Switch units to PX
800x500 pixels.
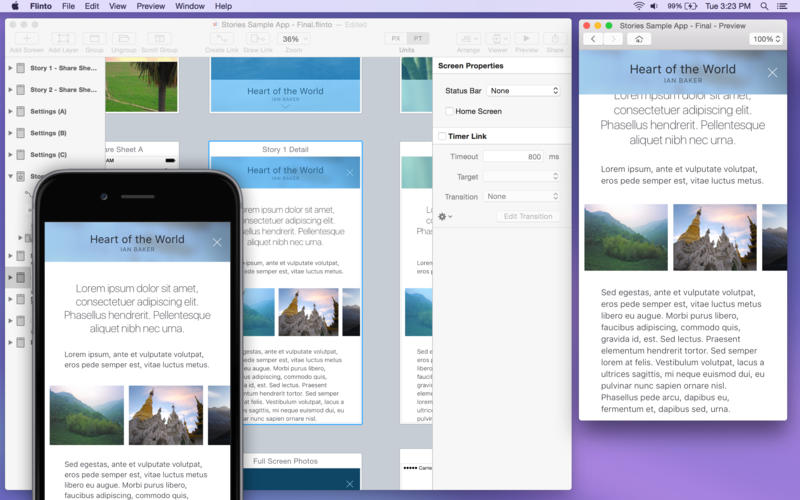point(396,38)
